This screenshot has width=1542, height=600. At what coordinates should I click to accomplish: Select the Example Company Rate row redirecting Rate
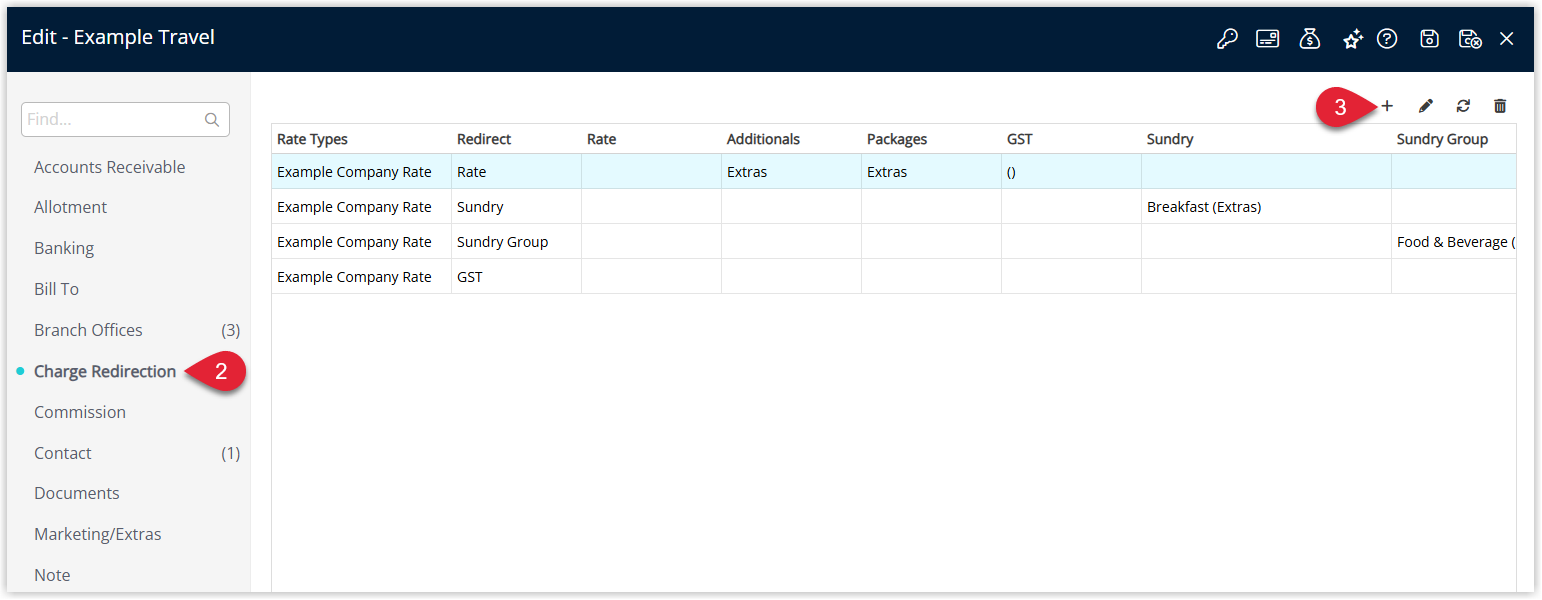894,172
